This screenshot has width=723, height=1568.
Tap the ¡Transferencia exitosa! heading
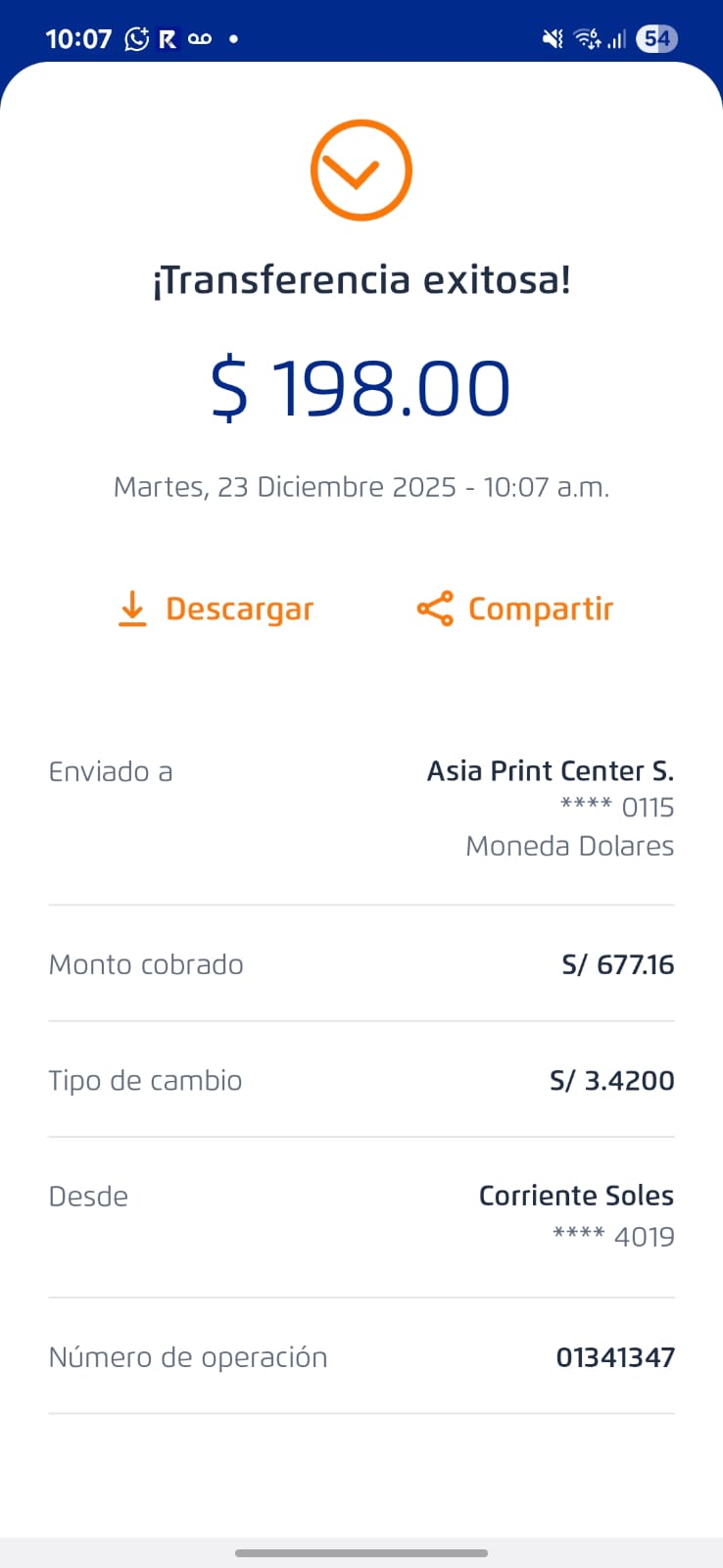361,280
